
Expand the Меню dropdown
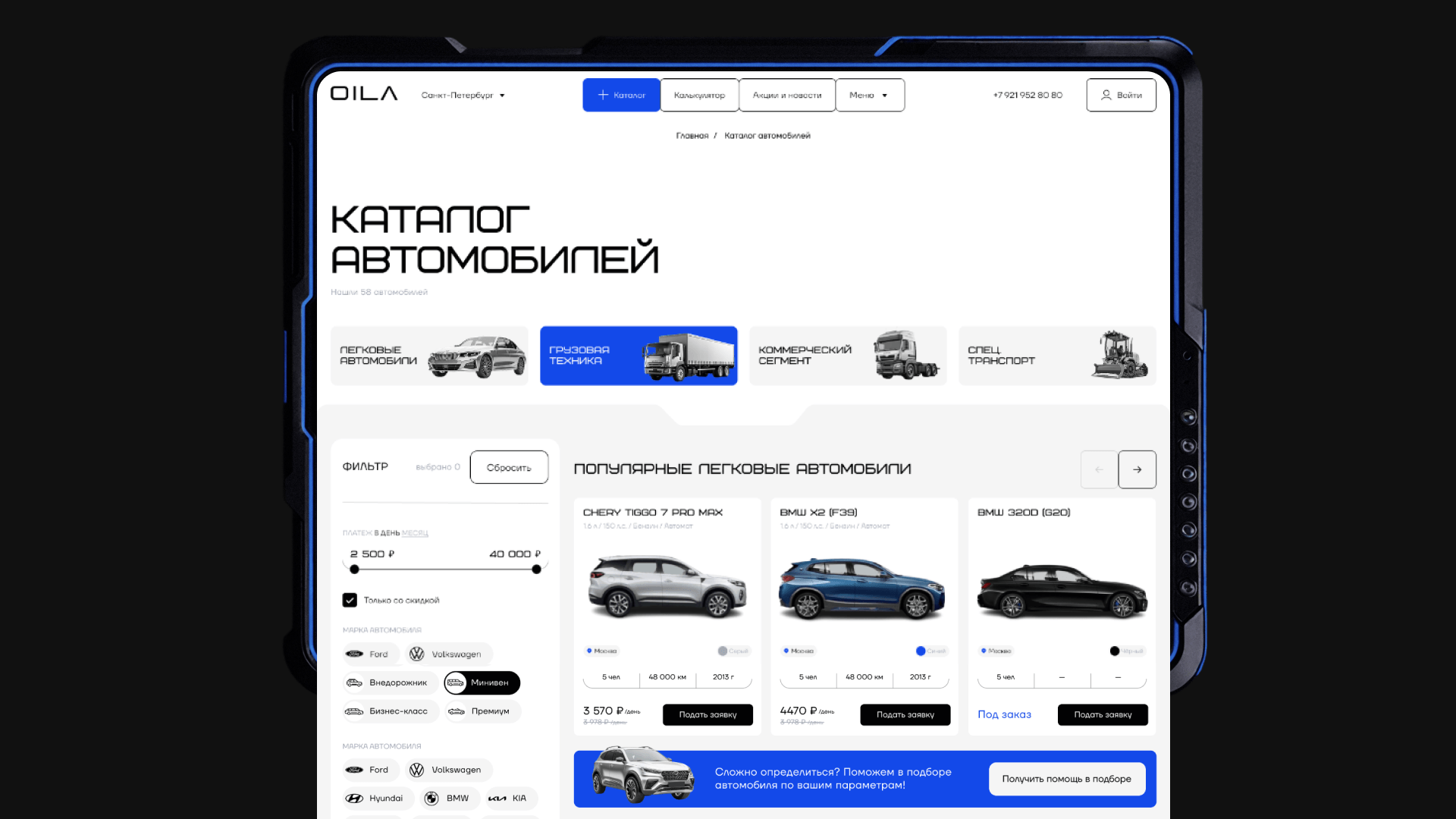click(x=870, y=95)
